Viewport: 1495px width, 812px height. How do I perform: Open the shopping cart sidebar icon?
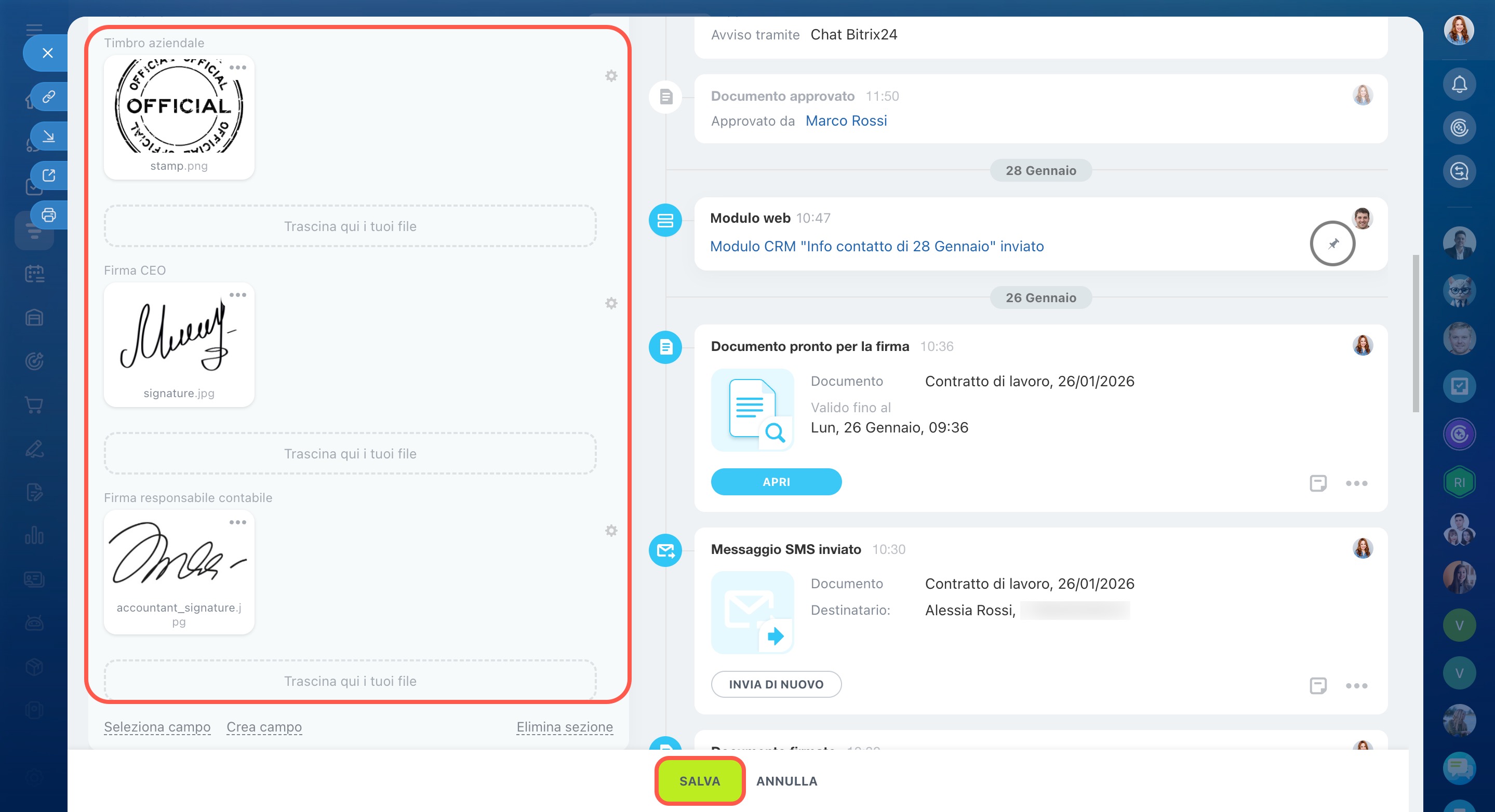point(34,405)
